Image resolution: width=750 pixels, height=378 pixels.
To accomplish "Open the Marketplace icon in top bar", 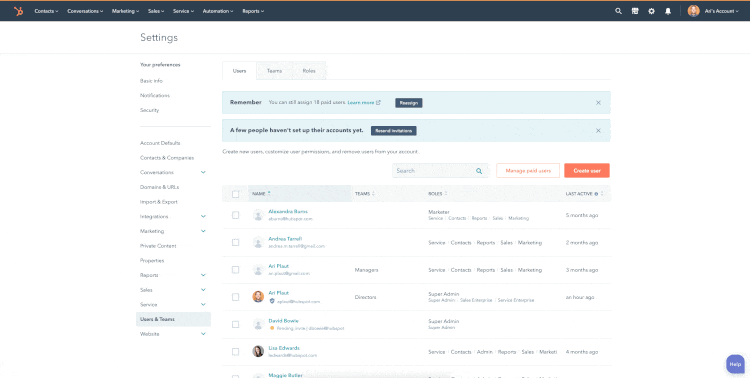I will tap(635, 11).
